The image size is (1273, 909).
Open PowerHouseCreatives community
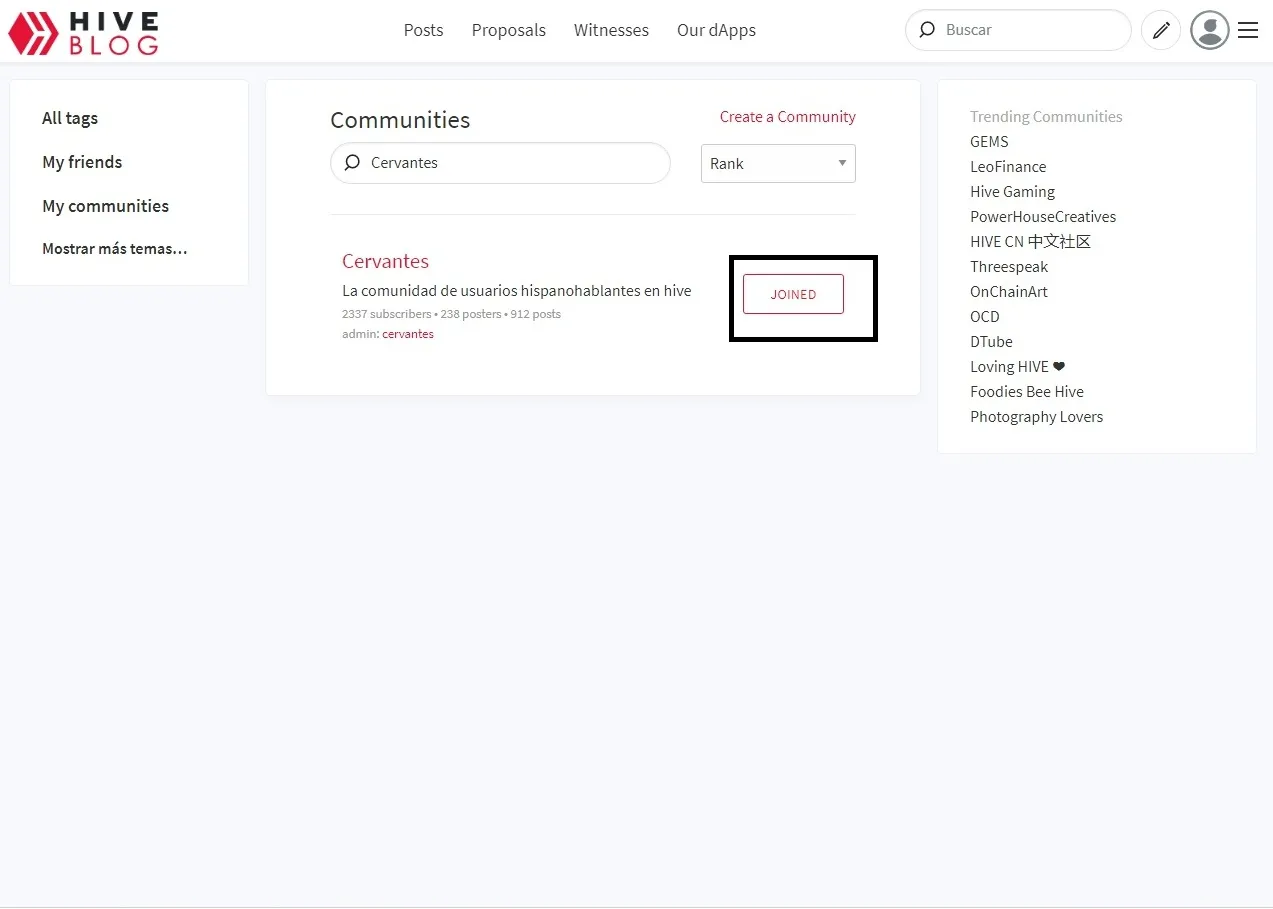pos(1043,217)
